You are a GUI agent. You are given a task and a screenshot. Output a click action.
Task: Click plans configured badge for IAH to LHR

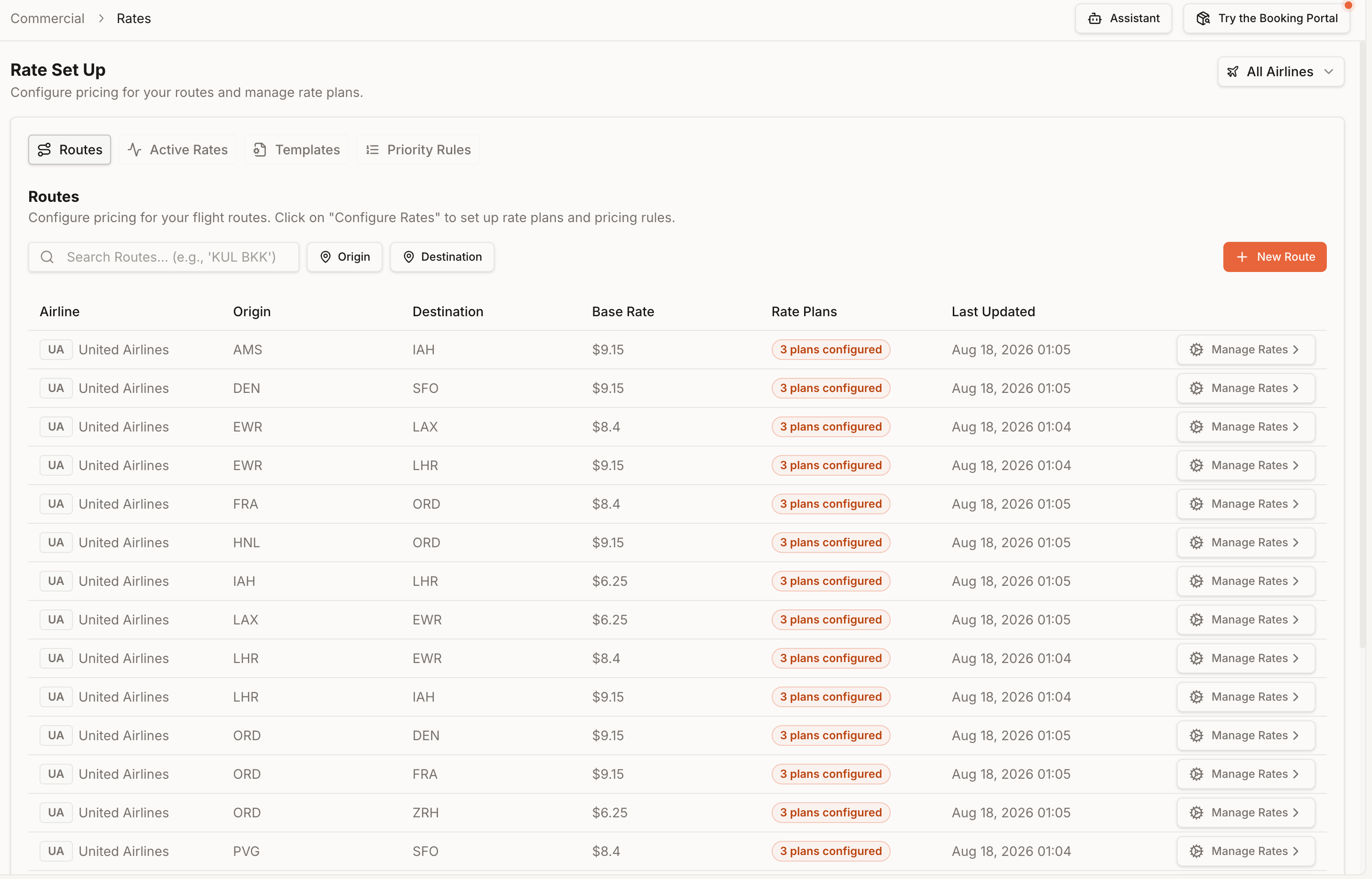(831, 581)
